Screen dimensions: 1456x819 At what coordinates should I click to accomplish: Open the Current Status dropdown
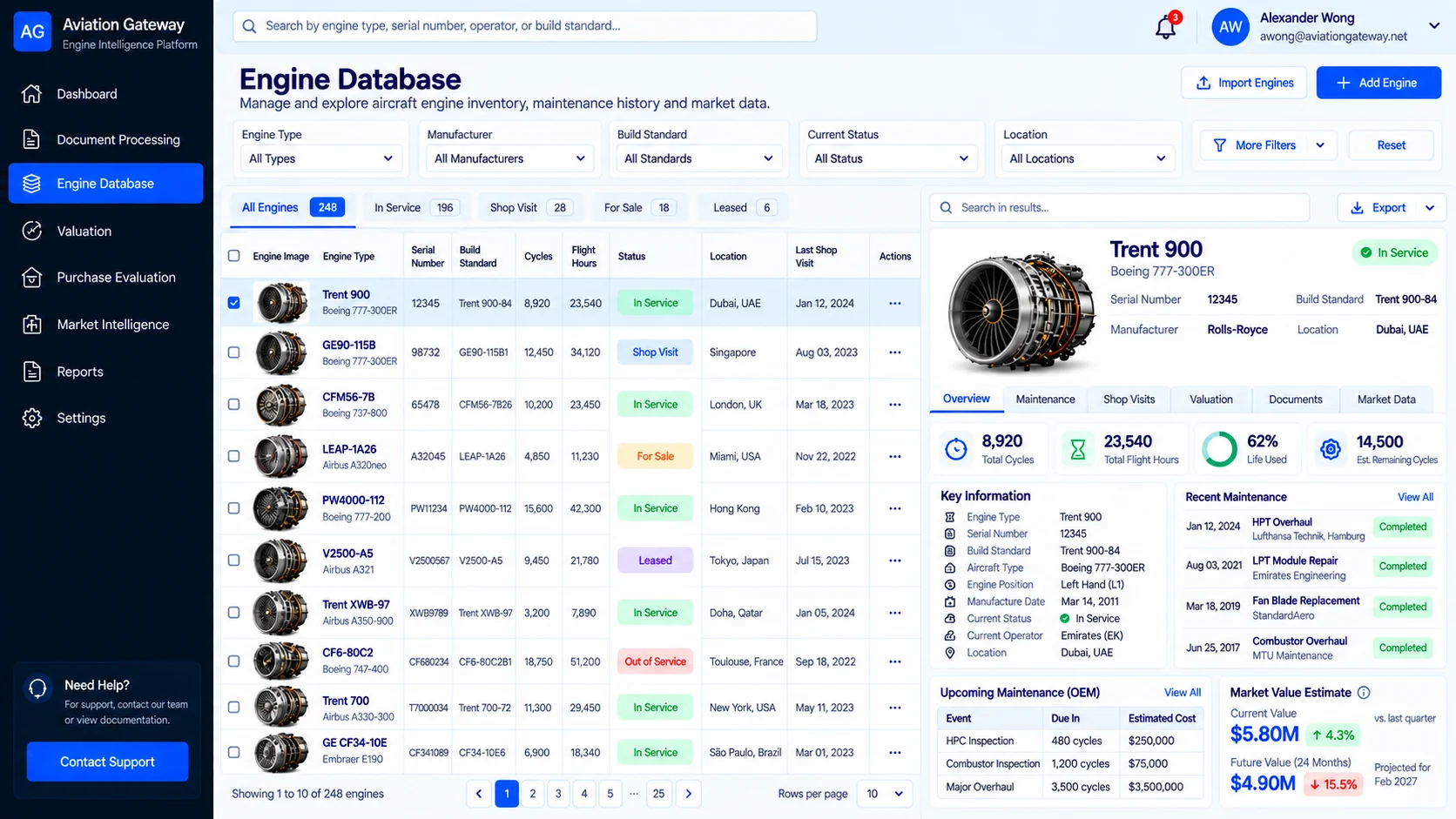pos(892,158)
